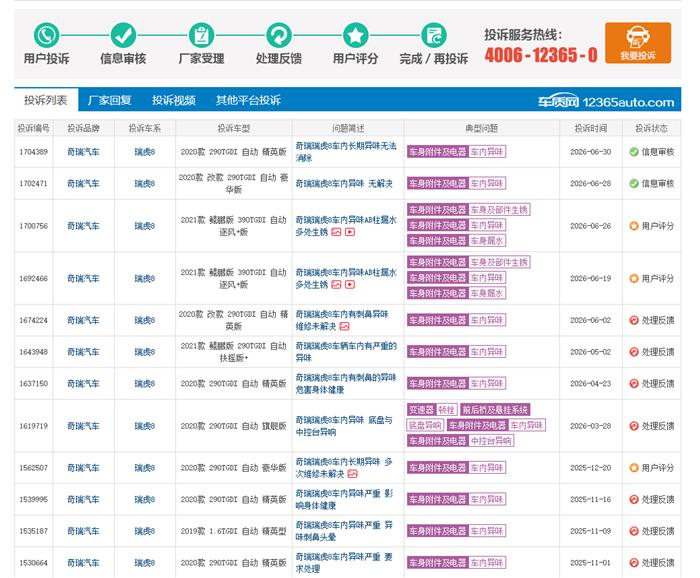
Task: Click the orange 用户评分 icon for 1700756
Action: [x=634, y=226]
